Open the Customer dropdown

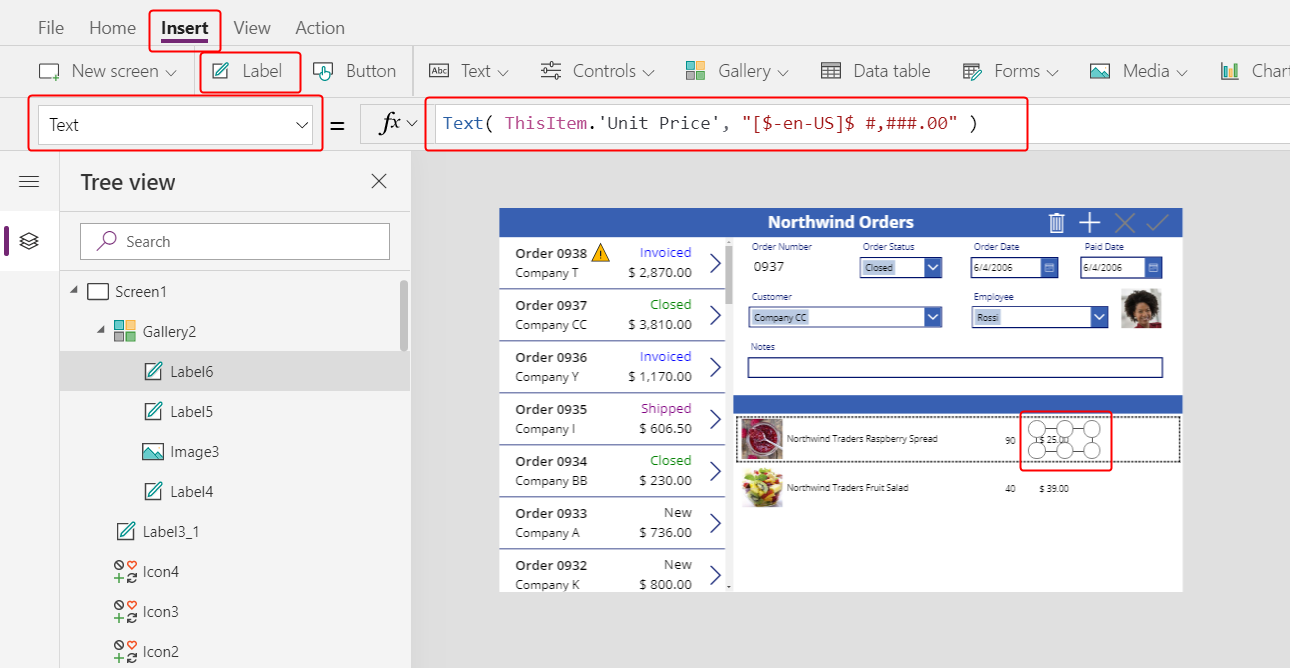(933, 317)
